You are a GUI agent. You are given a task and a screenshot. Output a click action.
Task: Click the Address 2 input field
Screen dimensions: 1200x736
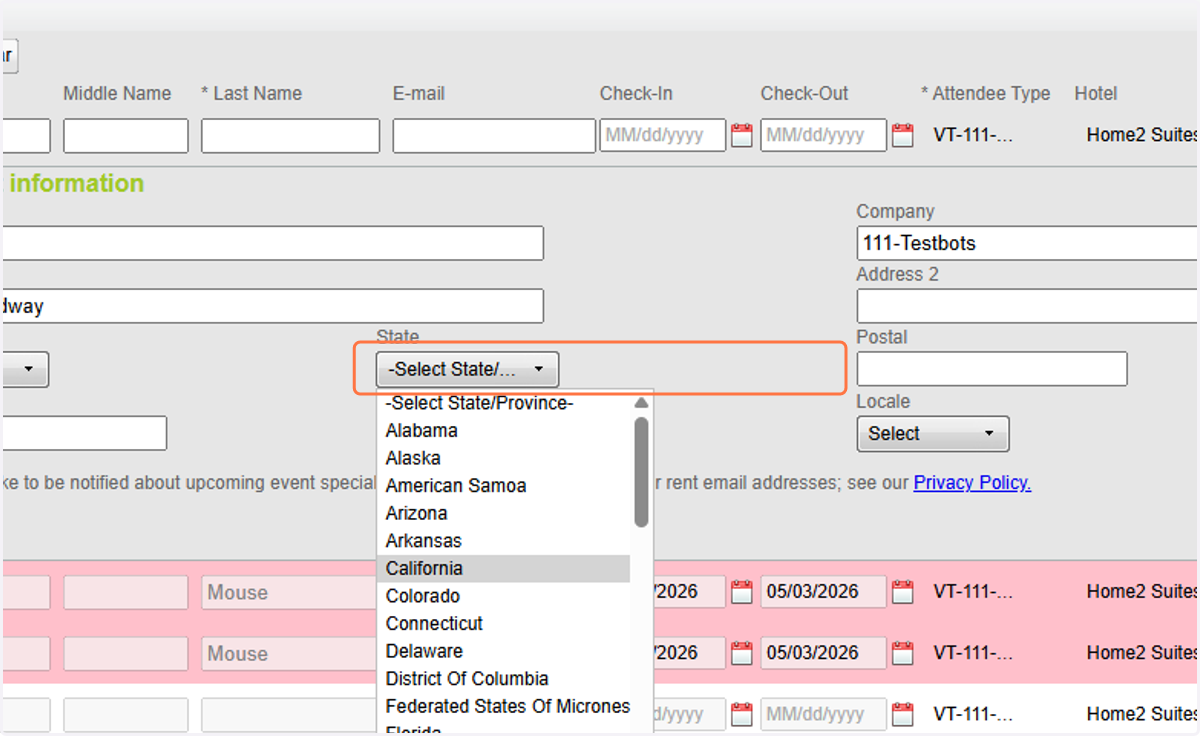(x=1027, y=306)
